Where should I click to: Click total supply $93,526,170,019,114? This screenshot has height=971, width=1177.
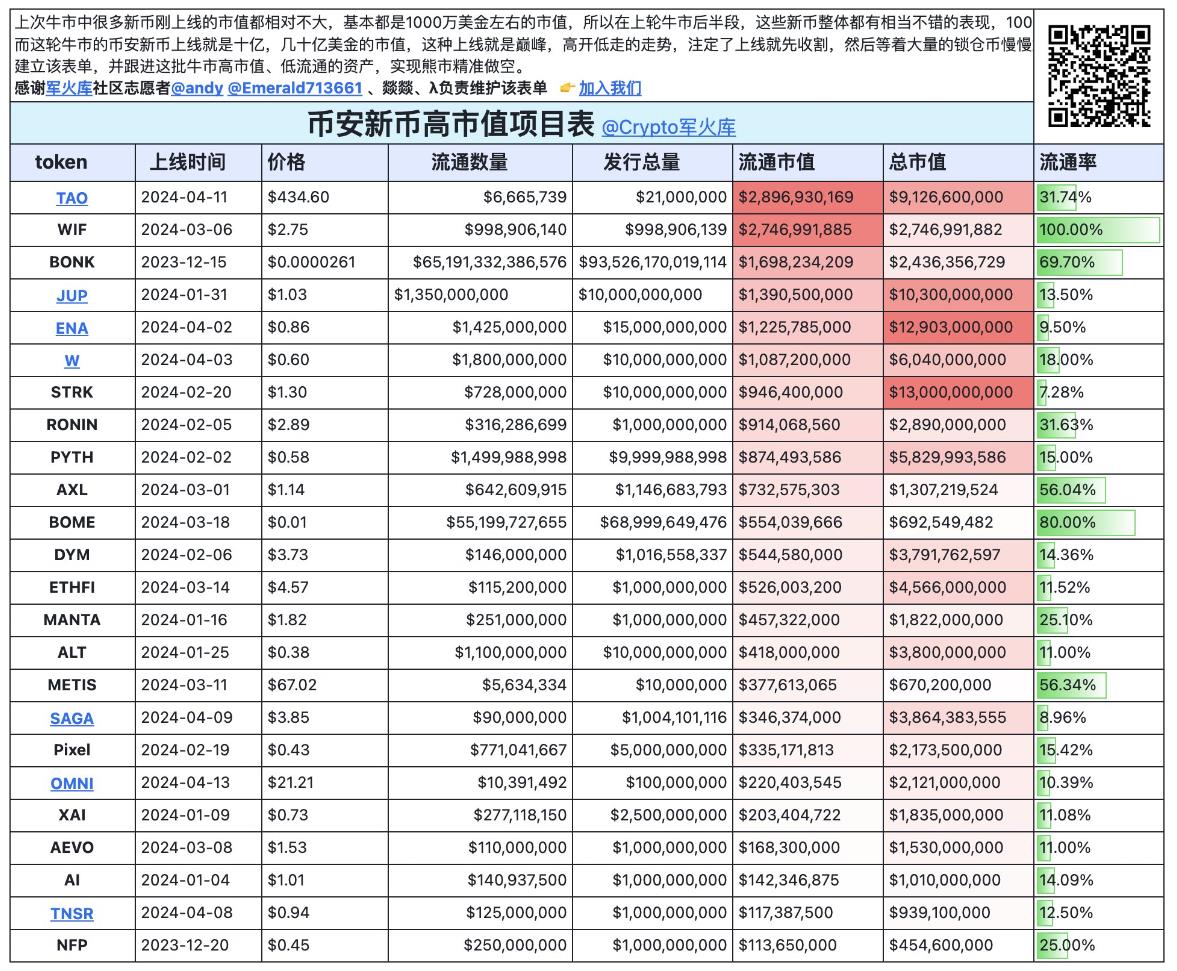pos(652,262)
